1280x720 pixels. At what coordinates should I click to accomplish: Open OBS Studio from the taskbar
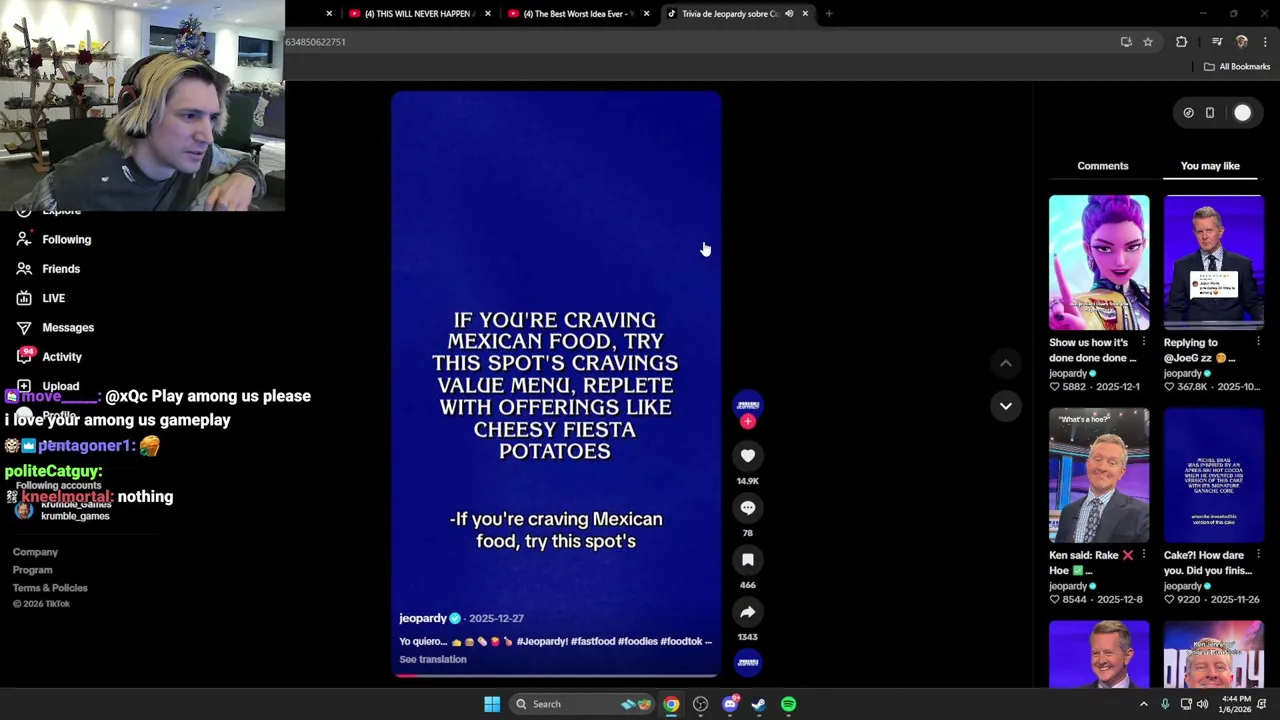tap(700, 704)
